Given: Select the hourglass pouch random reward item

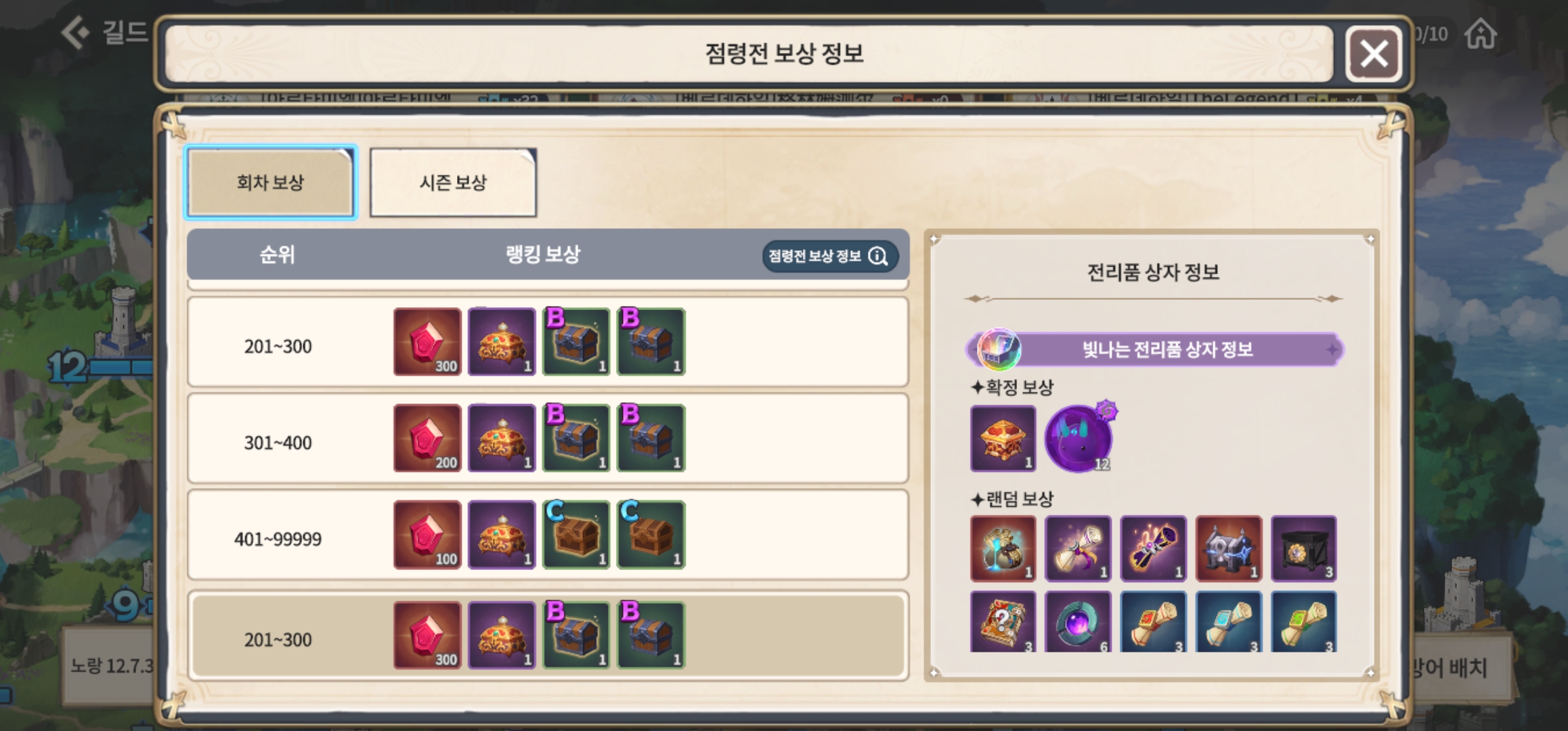Looking at the screenshot, I should tap(1003, 548).
